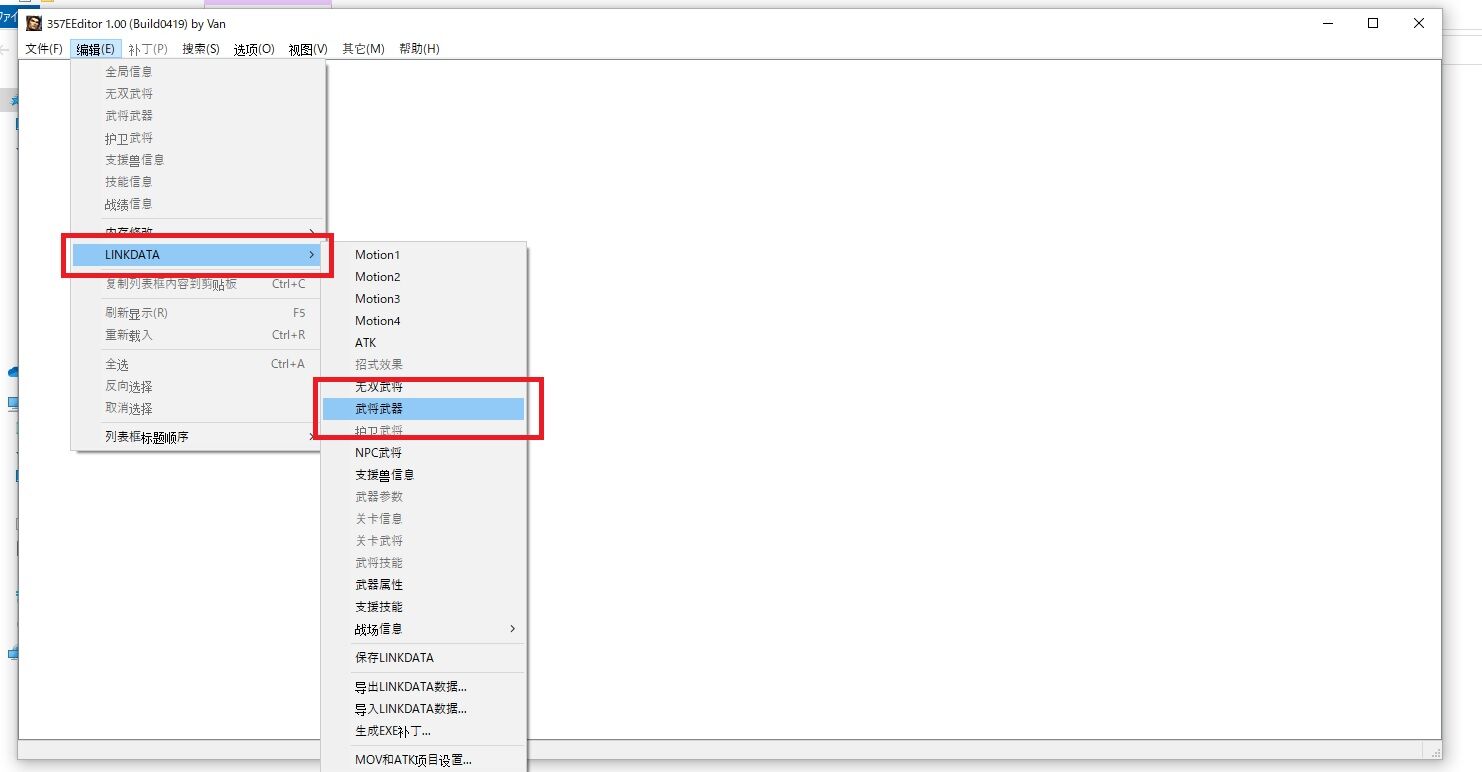Open 支援技能 from the submenu

(425, 607)
